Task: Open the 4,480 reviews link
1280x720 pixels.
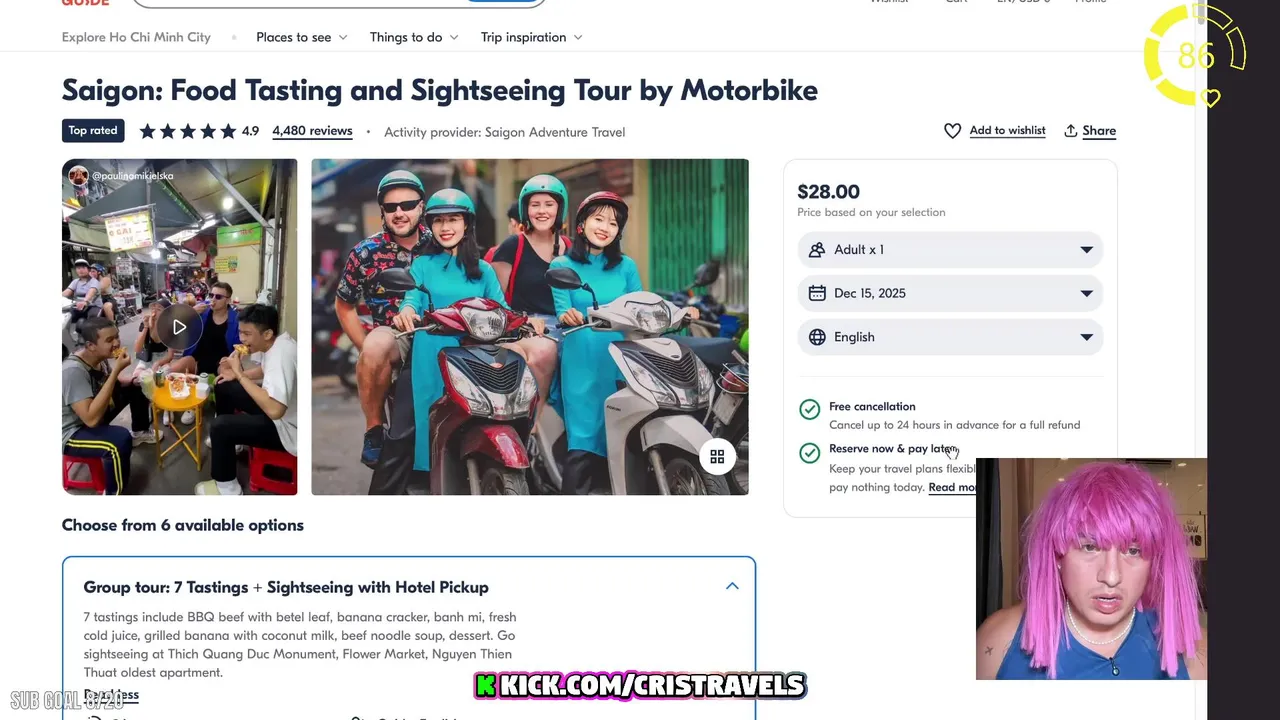Action: [312, 131]
